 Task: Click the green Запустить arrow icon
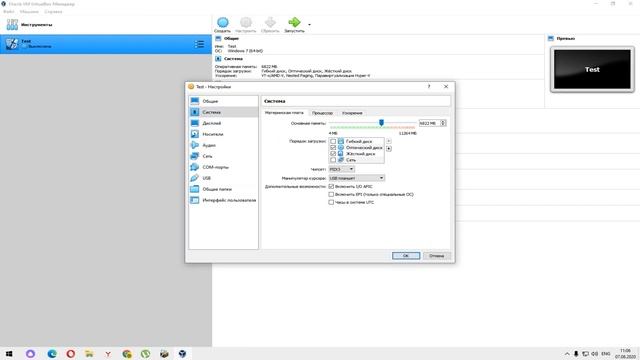294,22
